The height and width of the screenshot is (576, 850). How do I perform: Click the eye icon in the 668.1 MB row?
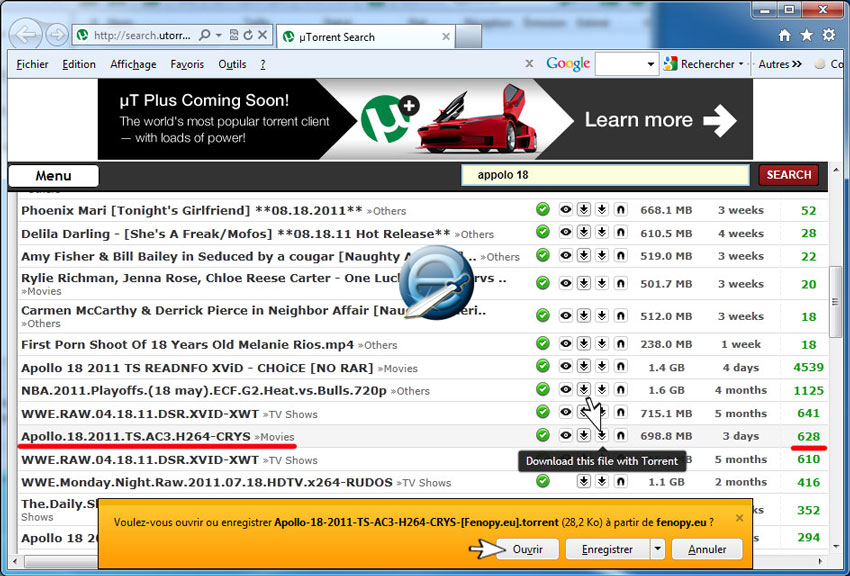565,210
